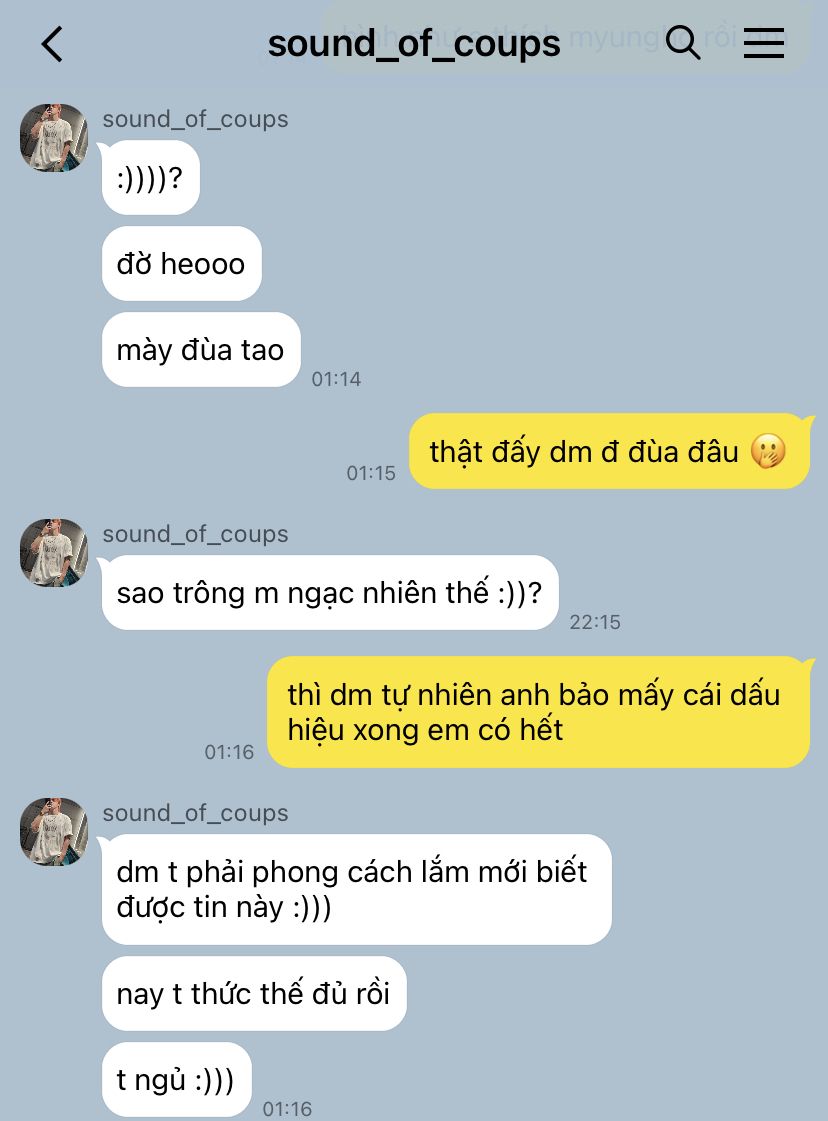828x1121 pixels.
Task: Select the 'đờ heooo' message bubble
Action: point(182,264)
